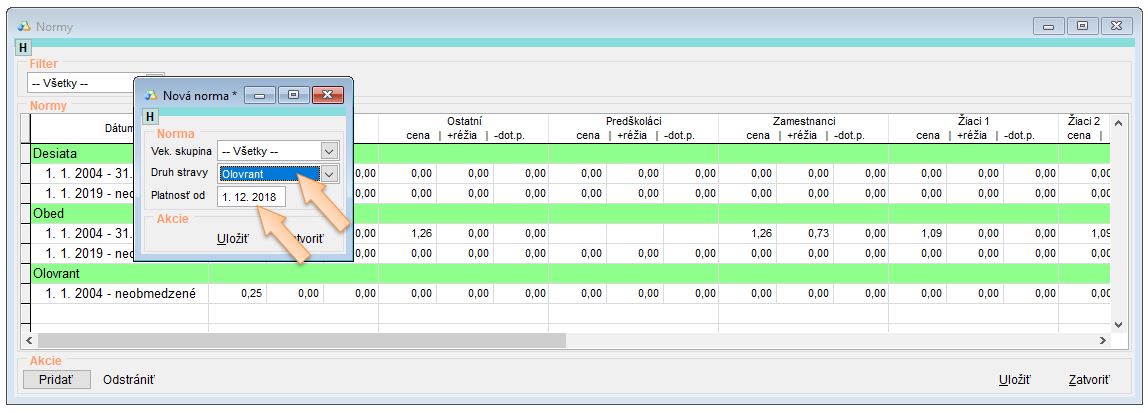This screenshot has height=413, width=1148.
Task: Click the horizontal scrollbar right arrow
Action: [1103, 341]
